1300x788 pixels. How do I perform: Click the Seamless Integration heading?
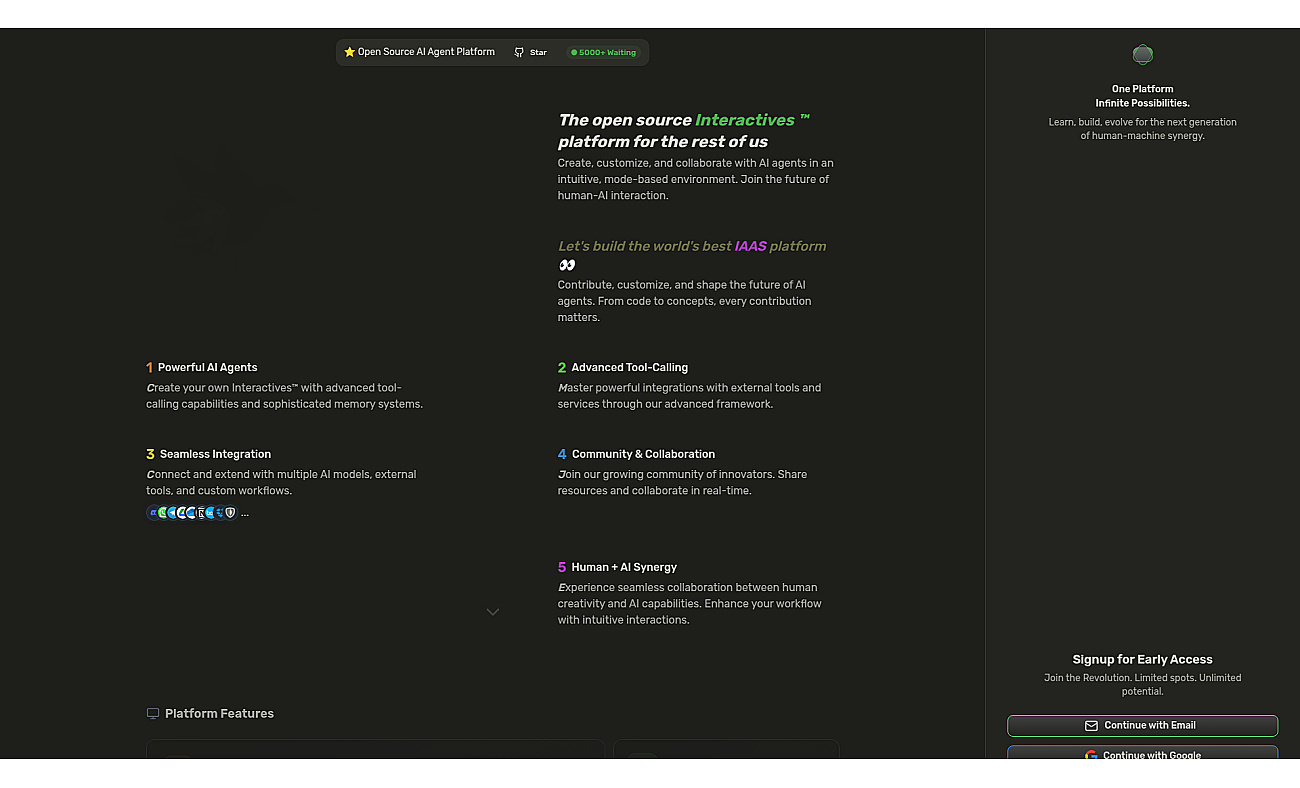click(215, 454)
